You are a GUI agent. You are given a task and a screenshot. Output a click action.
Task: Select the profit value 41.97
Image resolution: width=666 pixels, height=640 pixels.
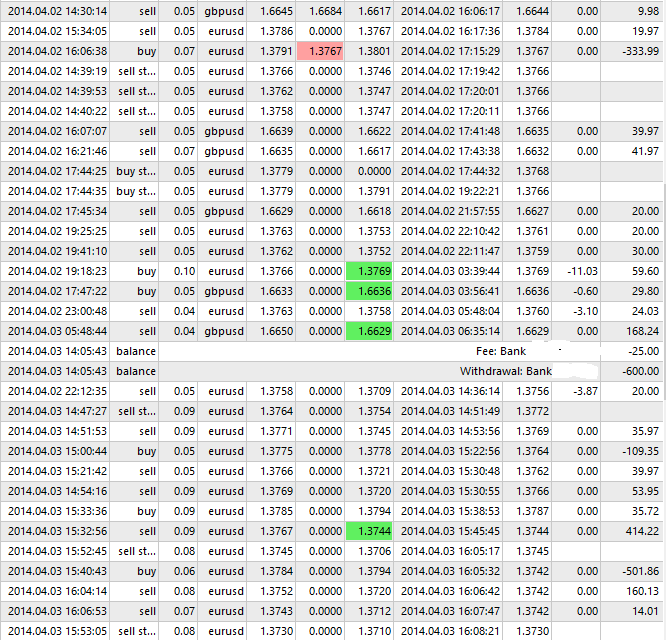[x=645, y=151]
